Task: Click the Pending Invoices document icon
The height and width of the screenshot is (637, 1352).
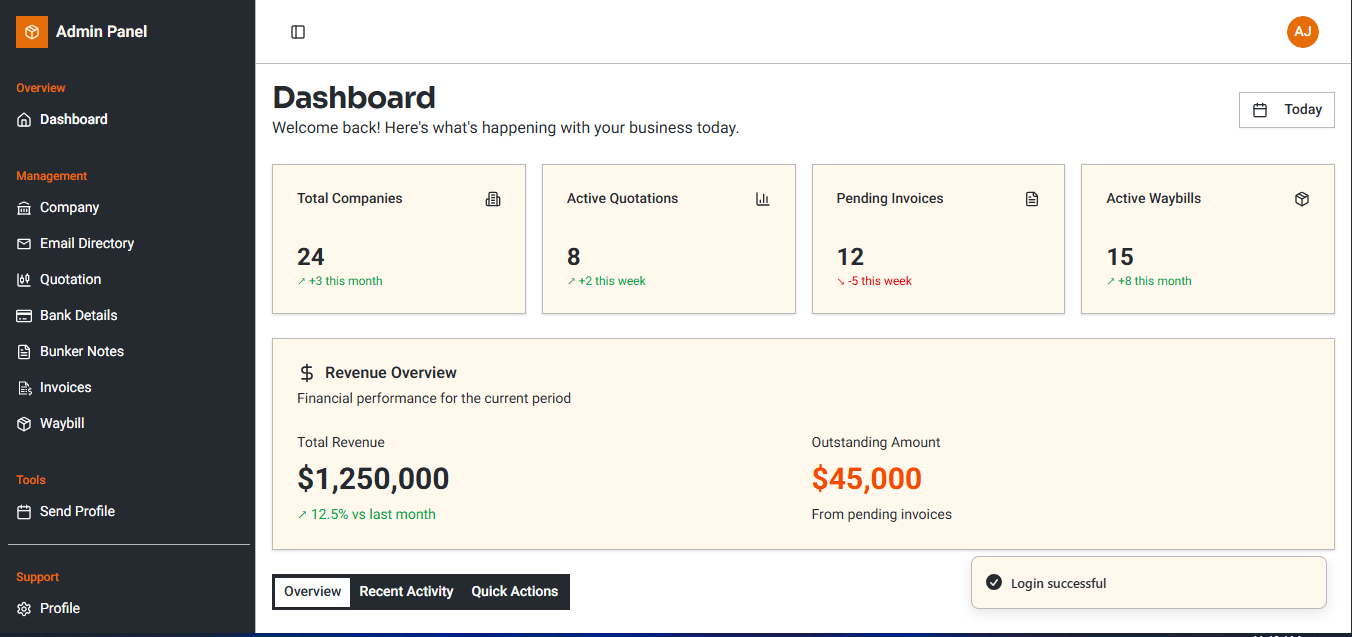Action: 1031,199
